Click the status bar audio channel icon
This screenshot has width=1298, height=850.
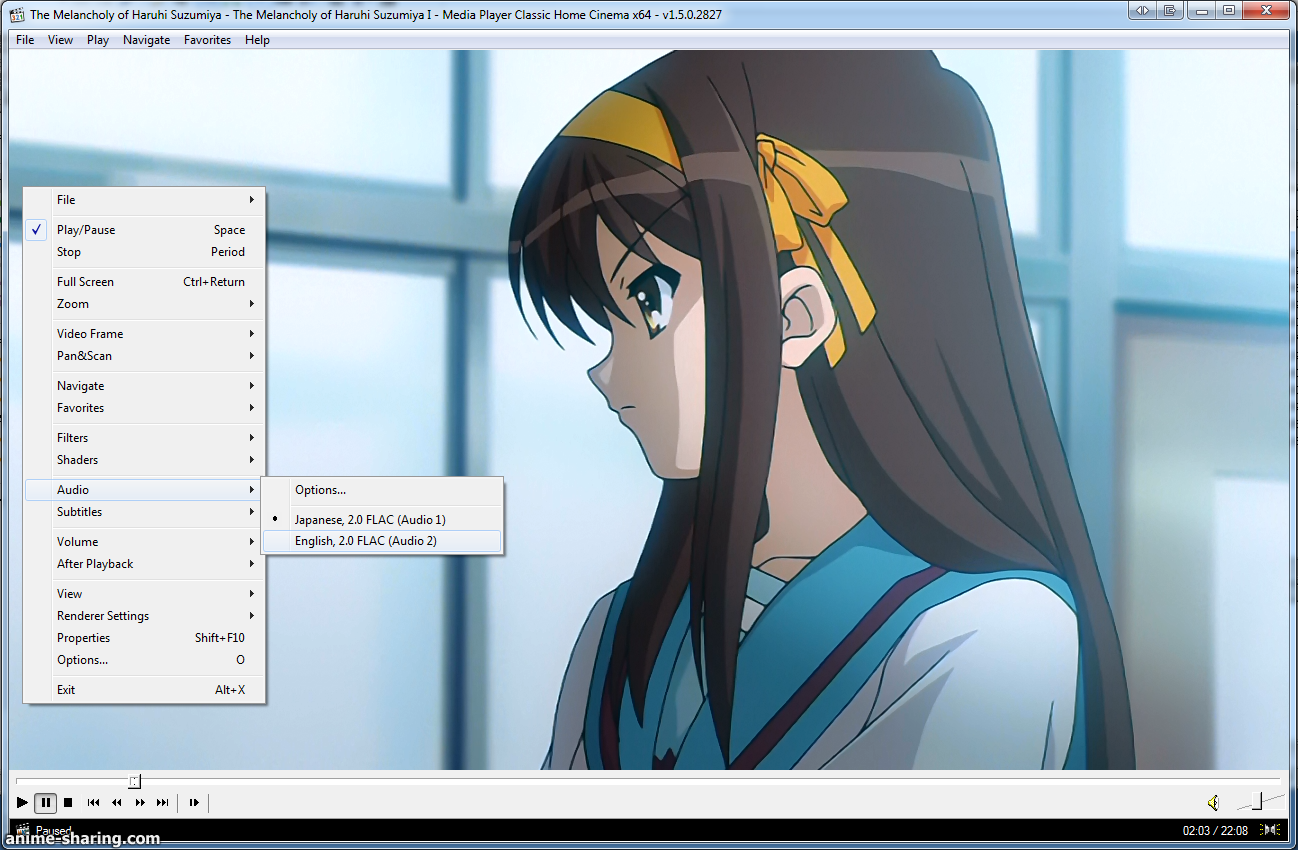[x=1270, y=829]
